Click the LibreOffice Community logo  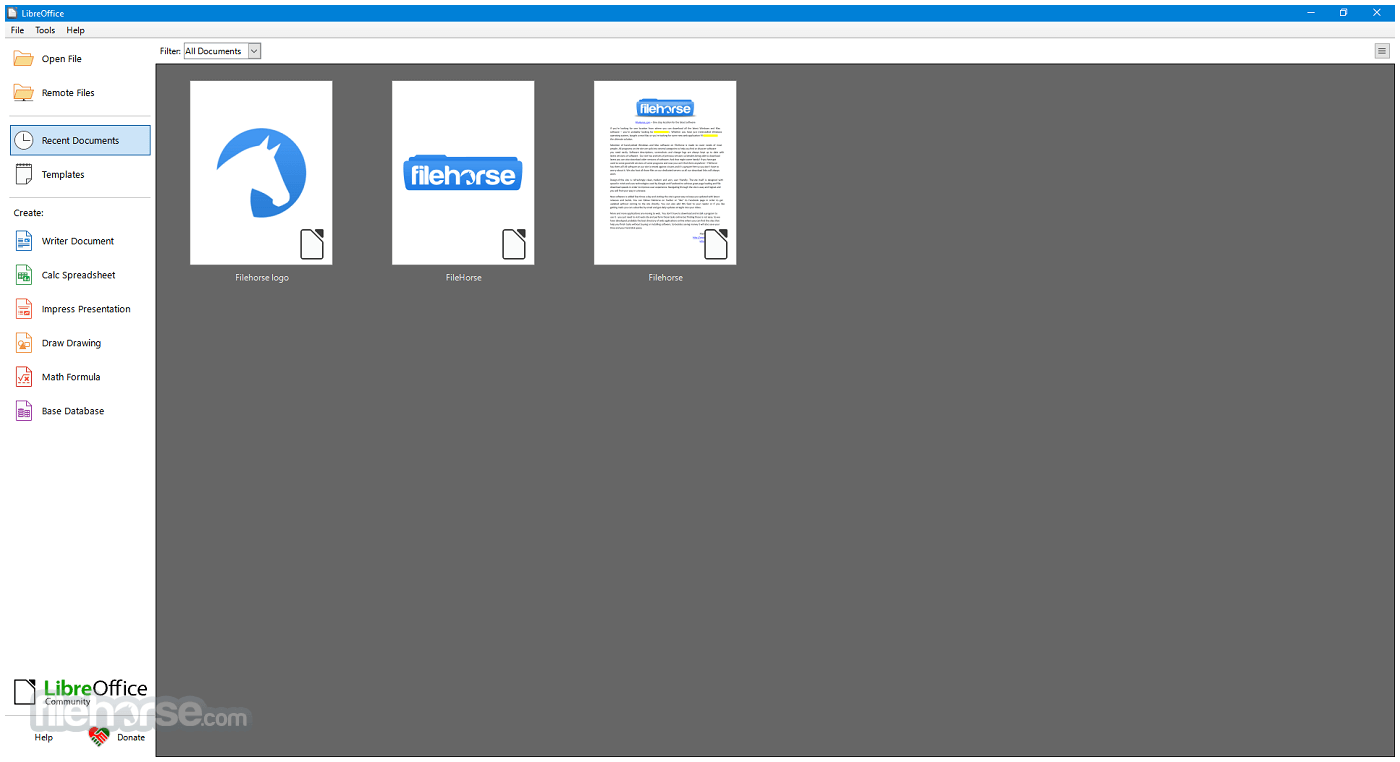point(80,692)
